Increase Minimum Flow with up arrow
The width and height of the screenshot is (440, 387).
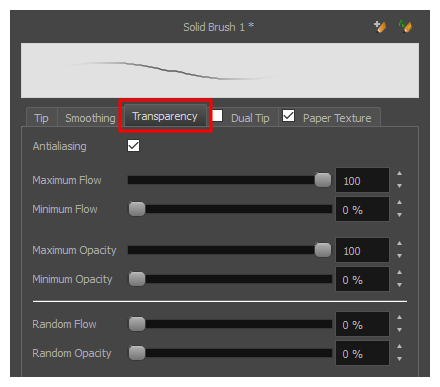(399, 202)
